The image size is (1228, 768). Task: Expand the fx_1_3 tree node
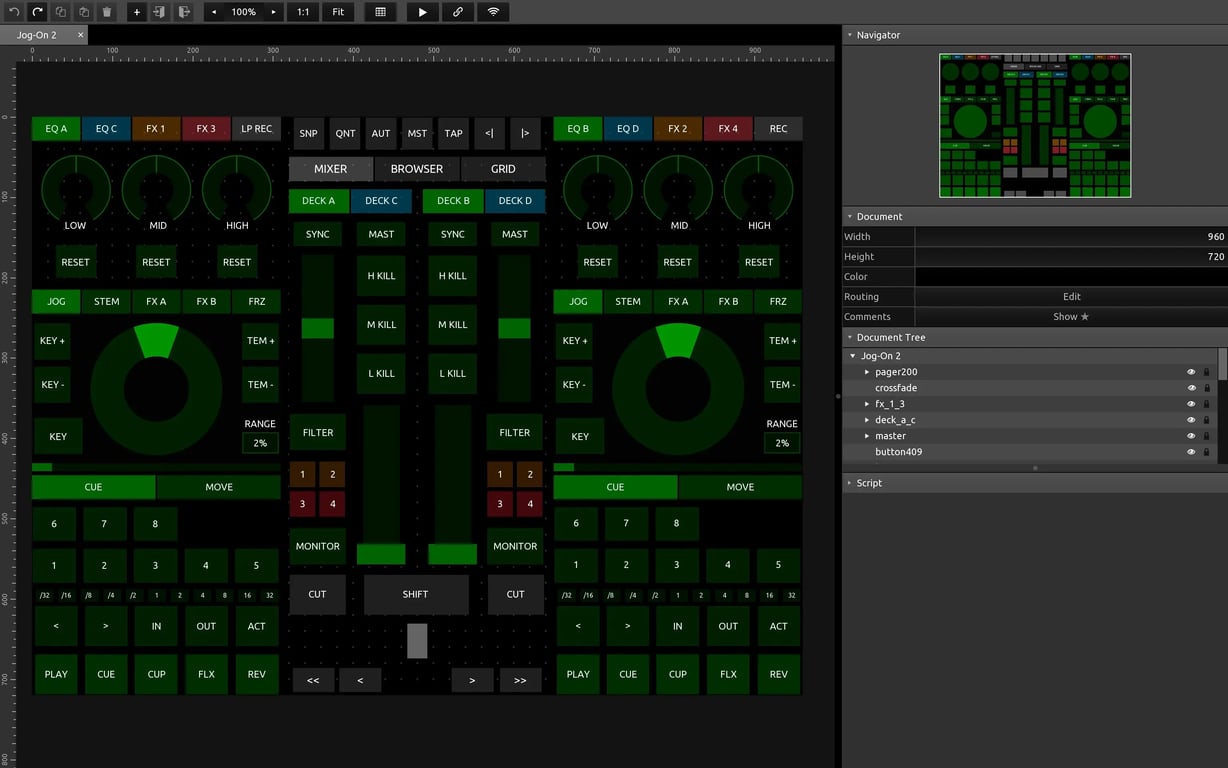click(866, 403)
